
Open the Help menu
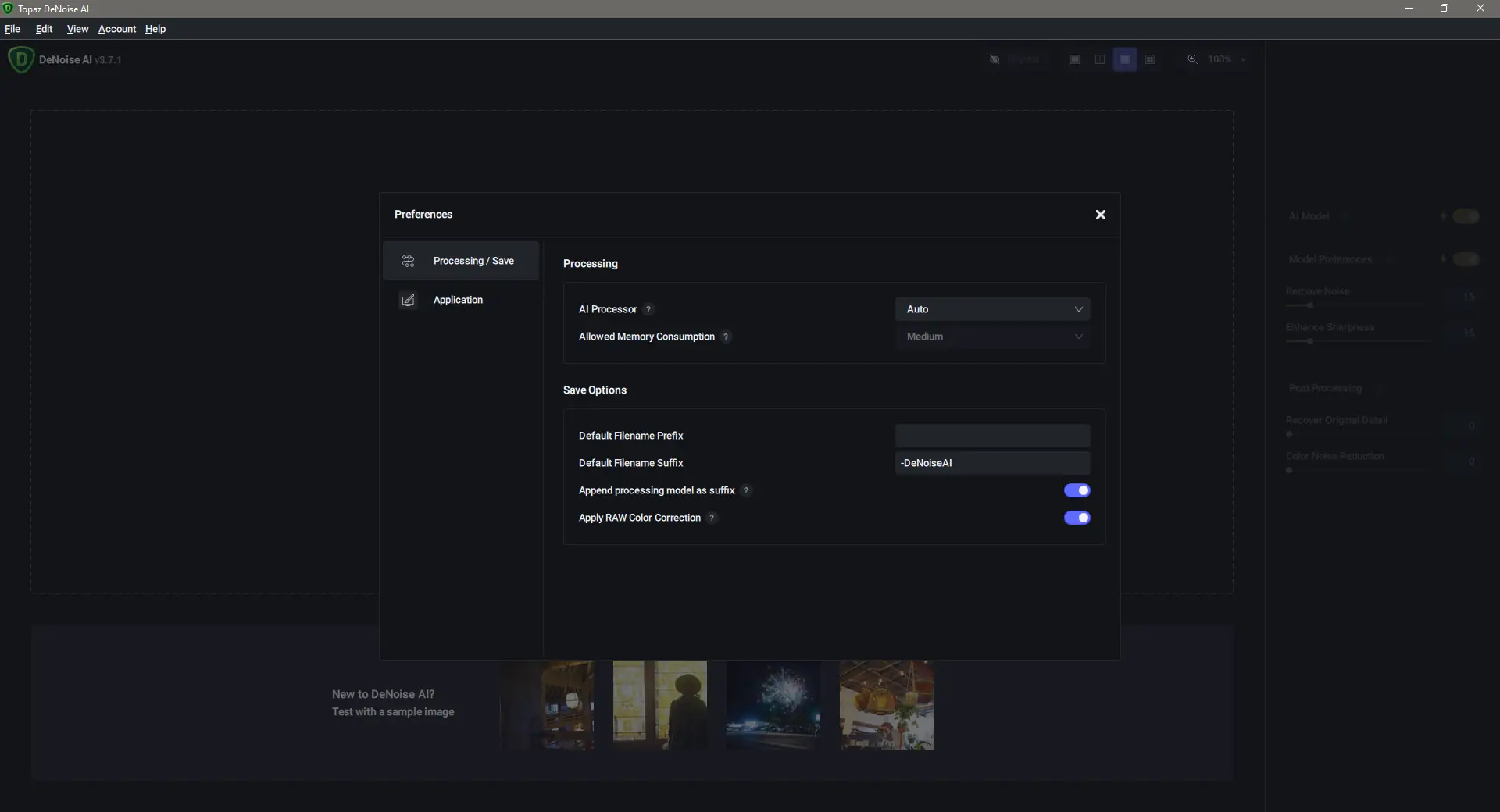pos(155,29)
